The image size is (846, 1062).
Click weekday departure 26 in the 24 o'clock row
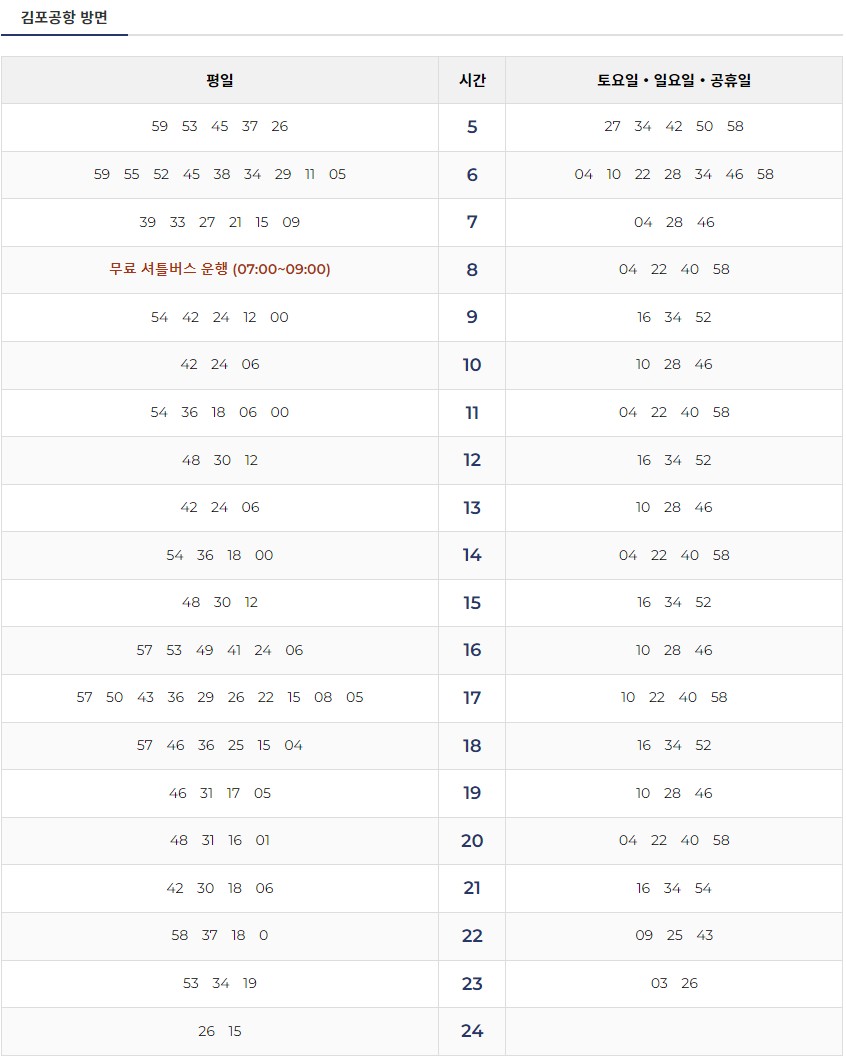(204, 1031)
